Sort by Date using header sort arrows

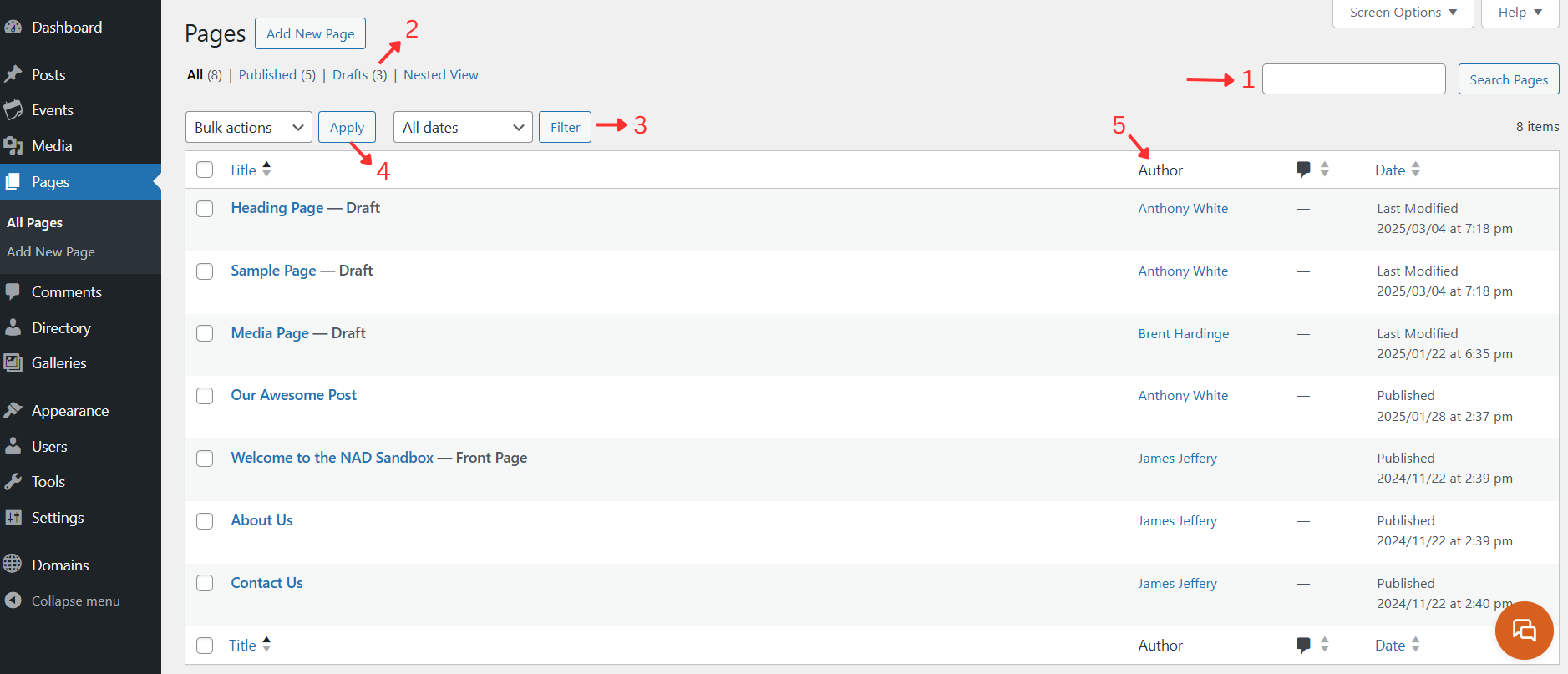click(1415, 170)
